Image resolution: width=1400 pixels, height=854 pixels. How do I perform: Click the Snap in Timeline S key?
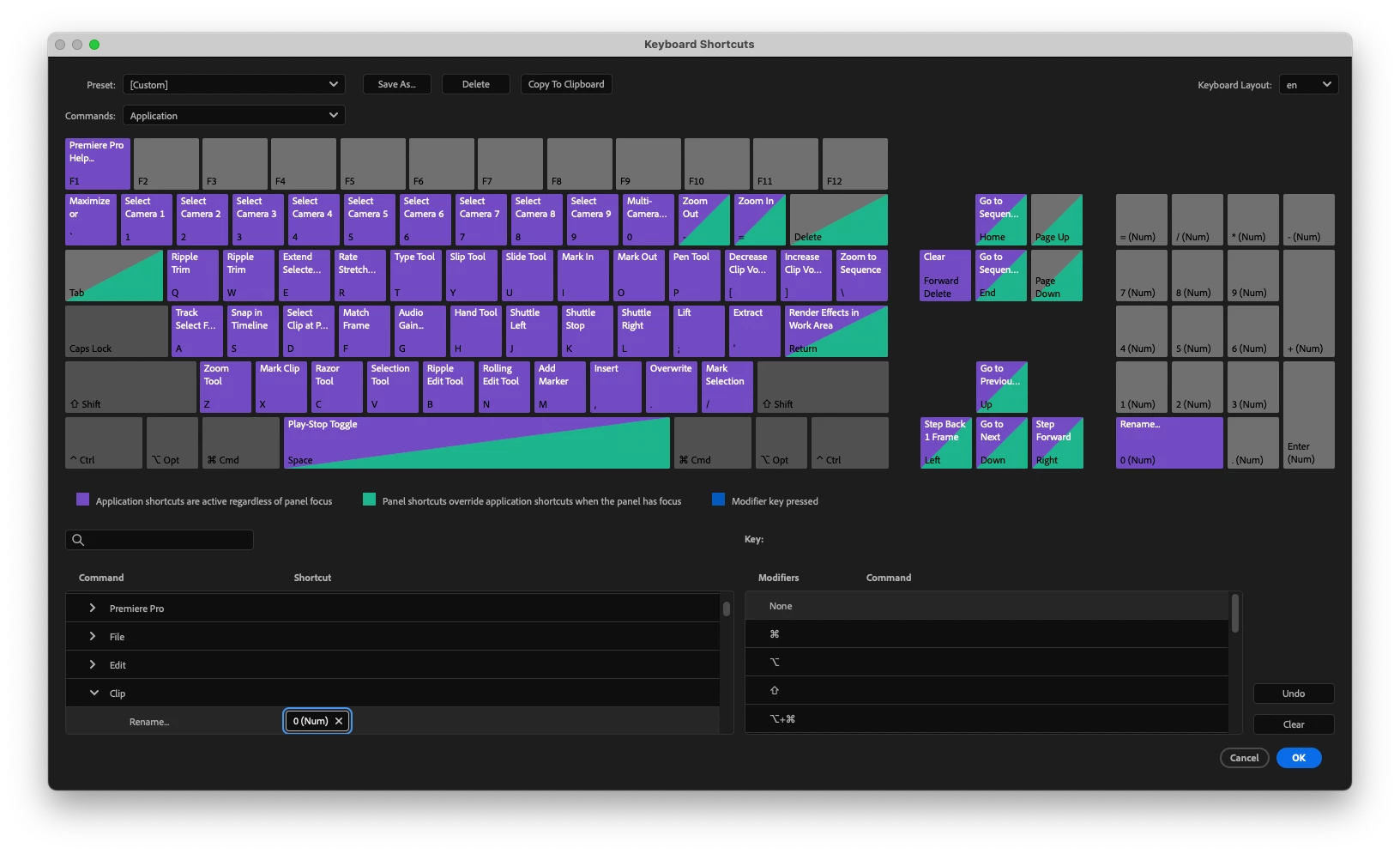[x=253, y=331]
